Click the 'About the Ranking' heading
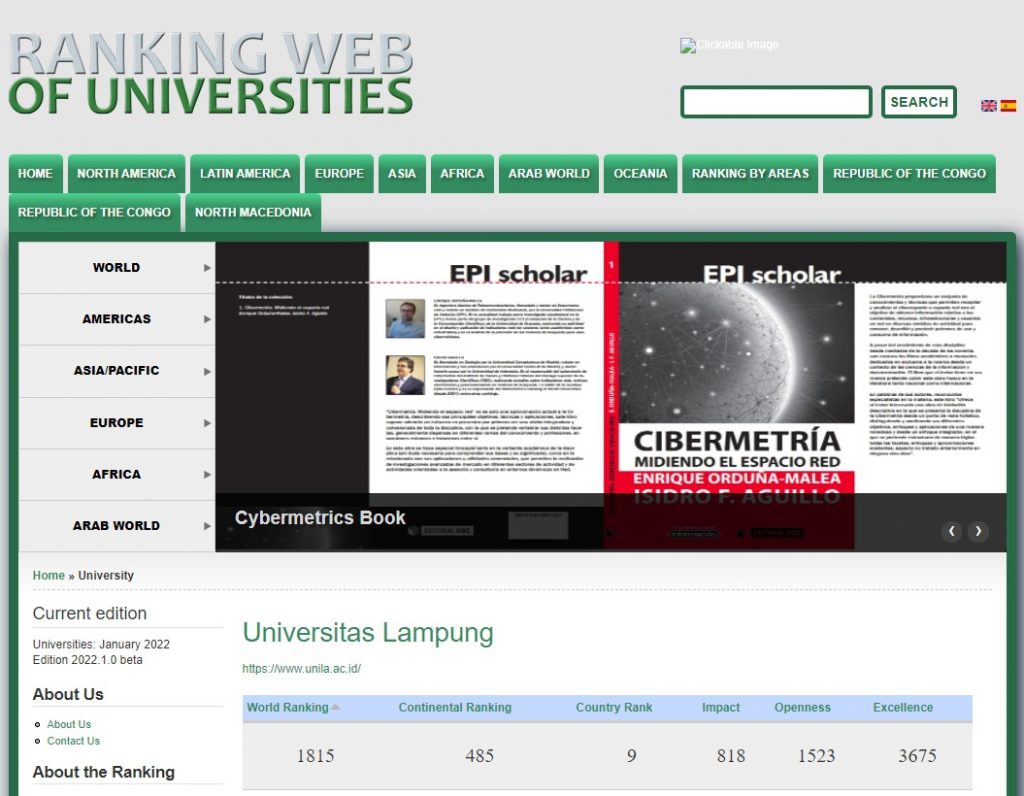 click(104, 772)
